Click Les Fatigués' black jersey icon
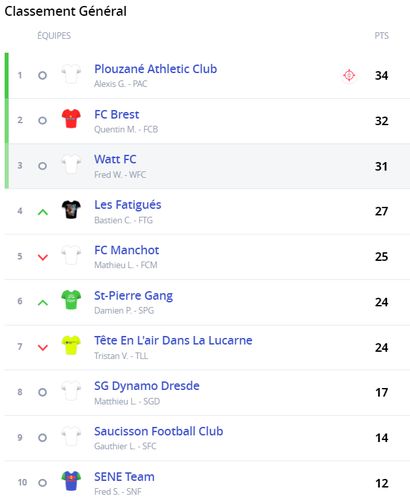This screenshot has width=410, height=500. click(x=71, y=209)
